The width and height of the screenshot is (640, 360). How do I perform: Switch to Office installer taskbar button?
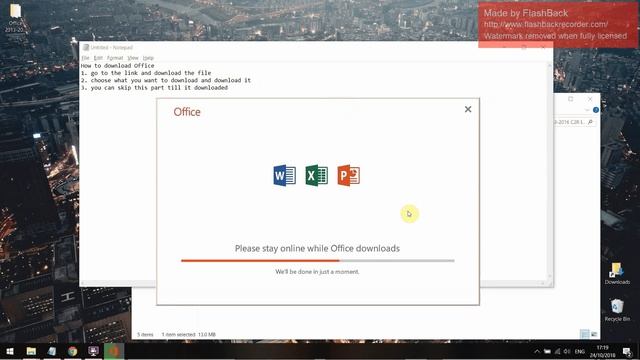pyautogui.click(x=114, y=351)
